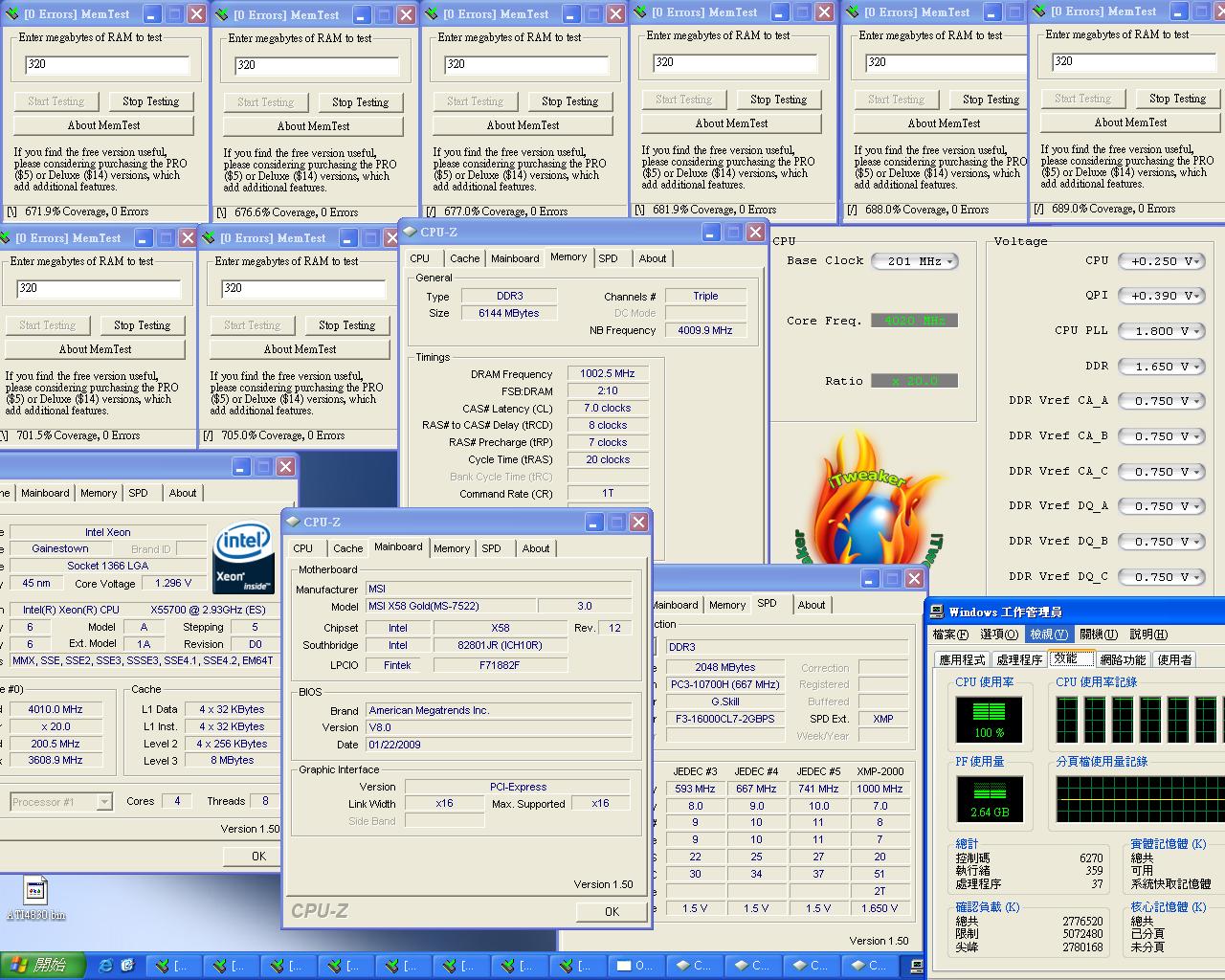Open 選項(O) menu in Task Manager

click(x=999, y=634)
